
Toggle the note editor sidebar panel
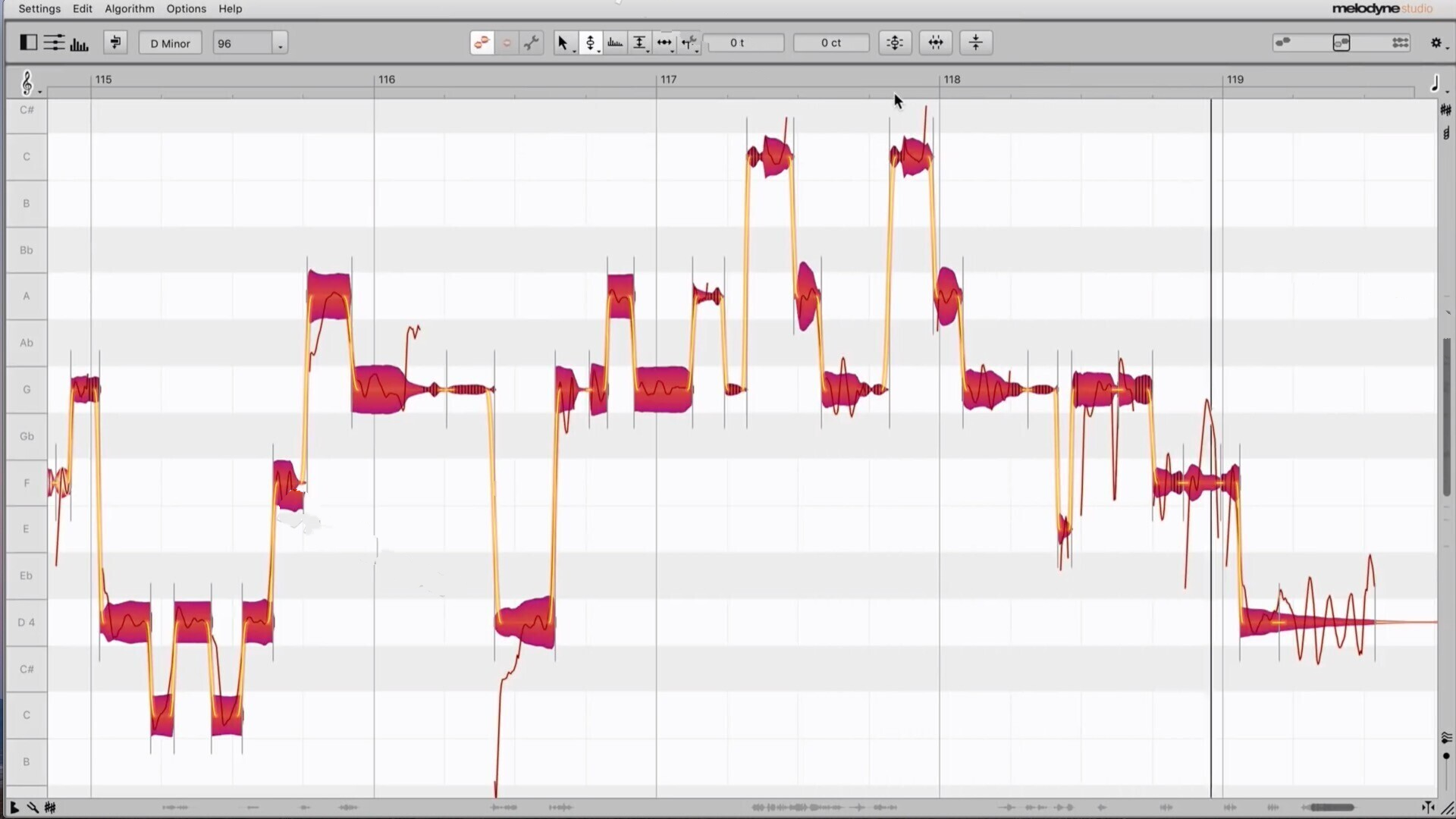tap(28, 42)
